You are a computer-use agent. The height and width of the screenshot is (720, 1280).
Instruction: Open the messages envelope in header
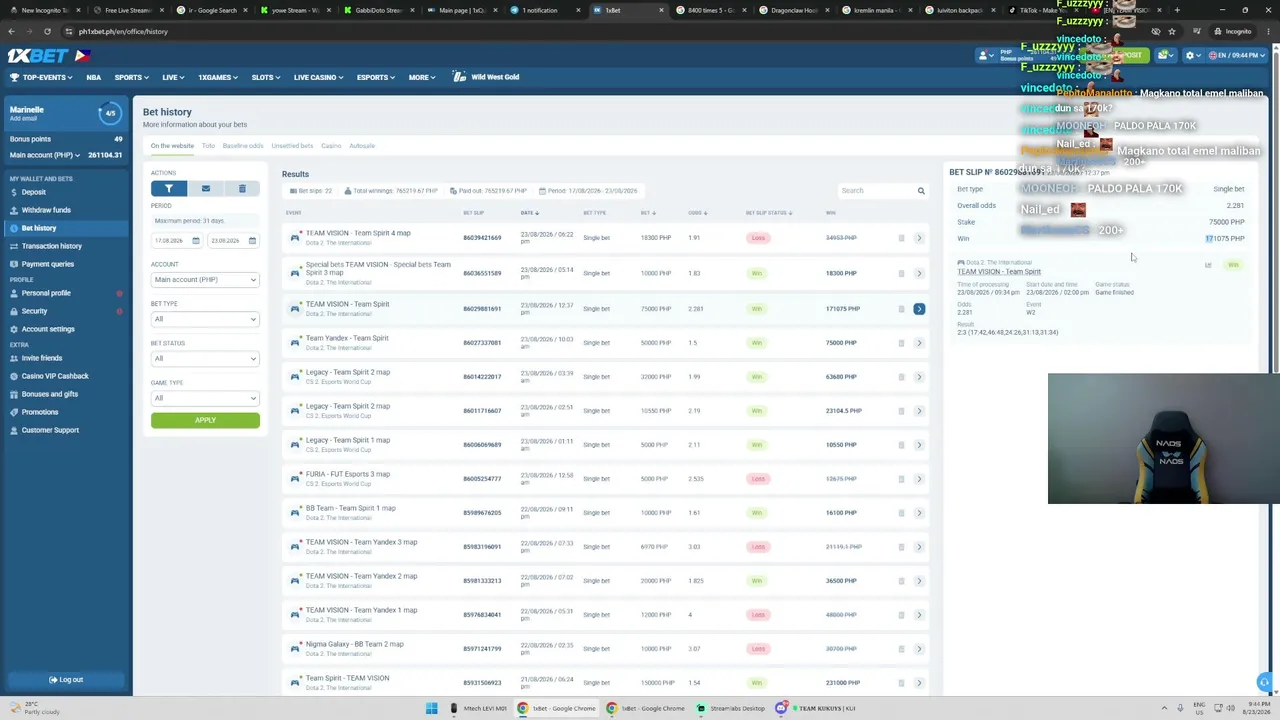click(1163, 56)
